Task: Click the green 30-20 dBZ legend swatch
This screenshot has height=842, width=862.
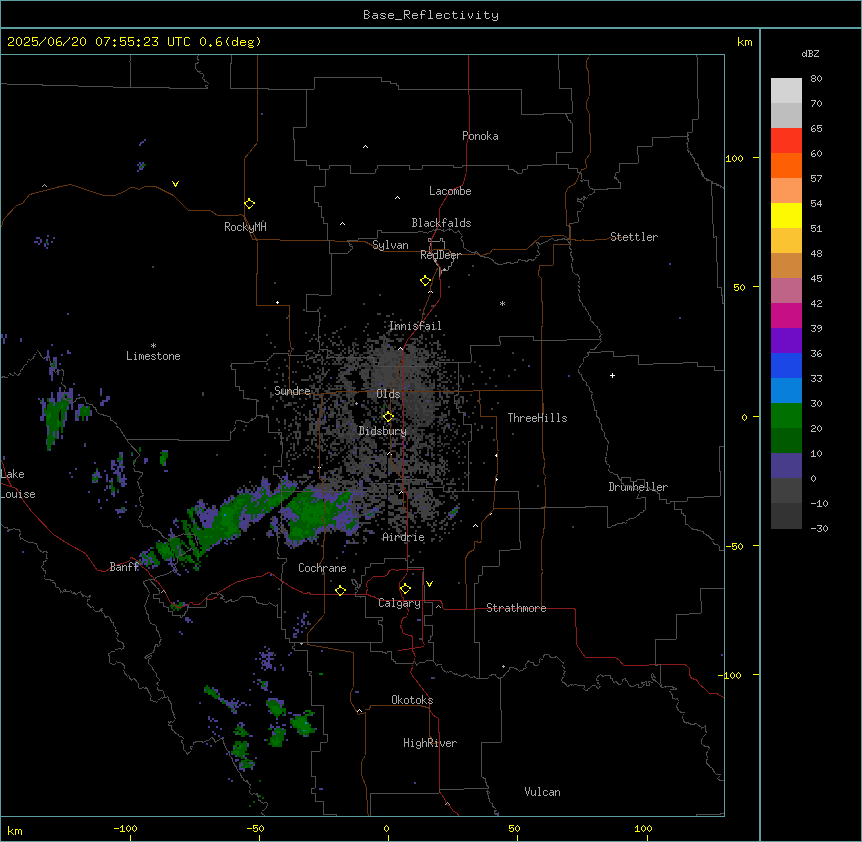Action: (x=786, y=416)
